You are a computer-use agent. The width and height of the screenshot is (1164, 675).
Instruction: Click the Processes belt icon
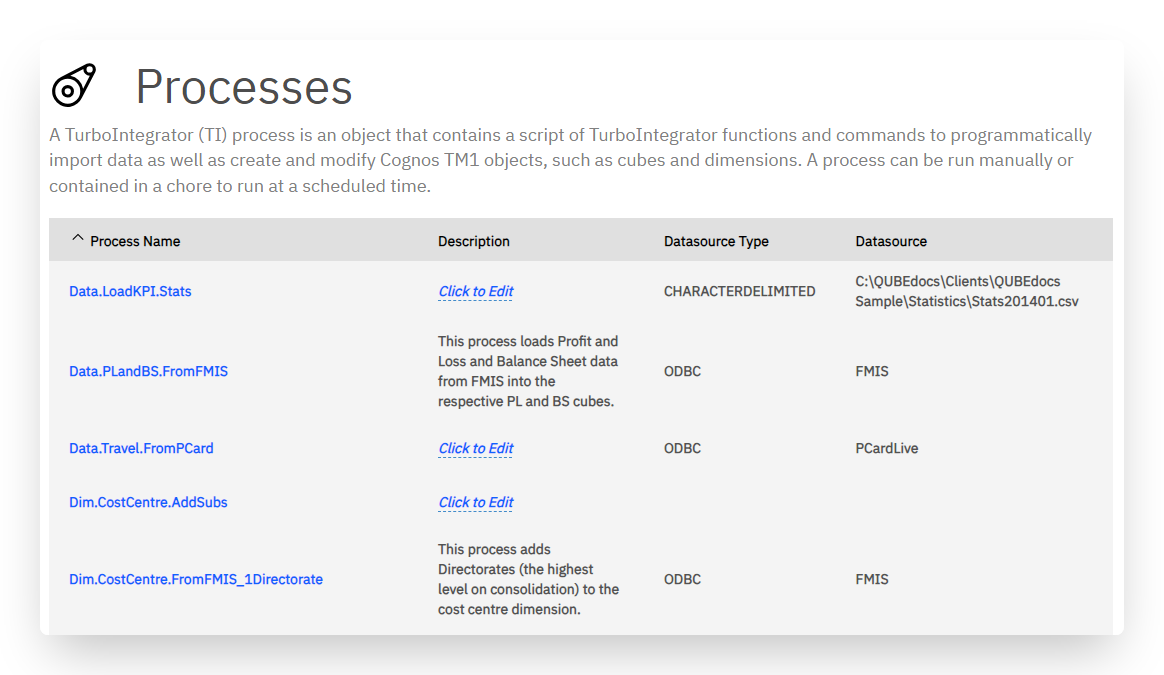pos(73,85)
